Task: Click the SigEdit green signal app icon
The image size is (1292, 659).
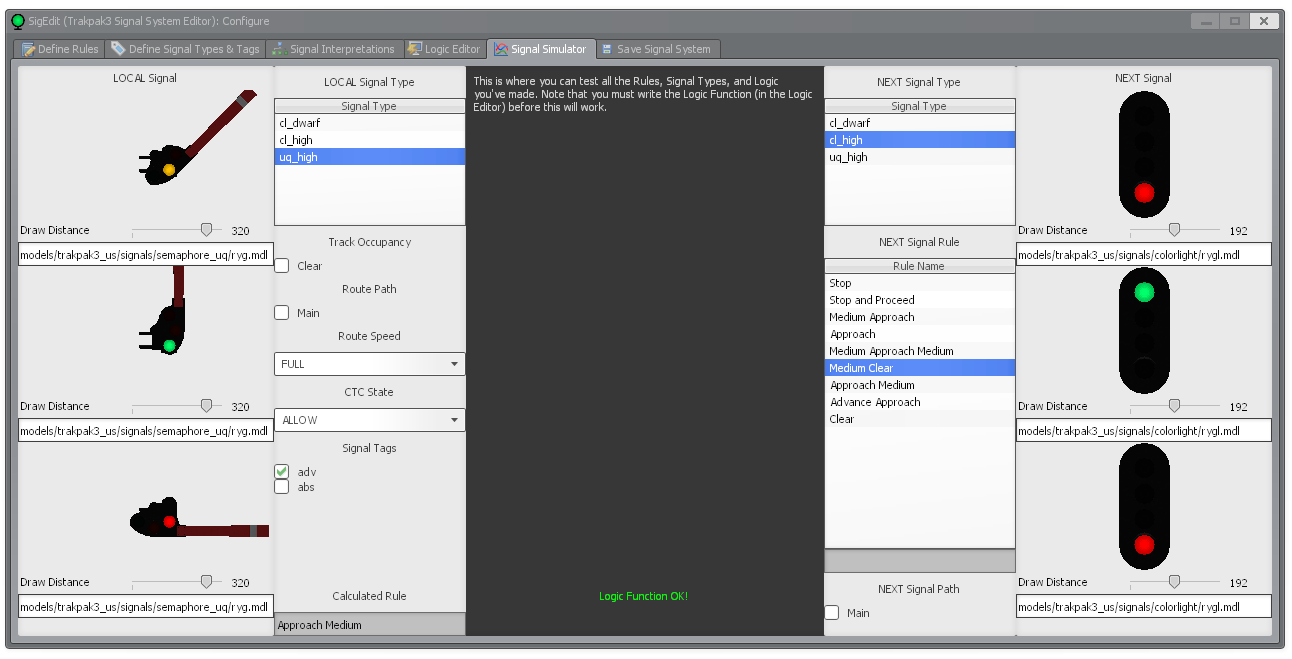Action: (18, 21)
